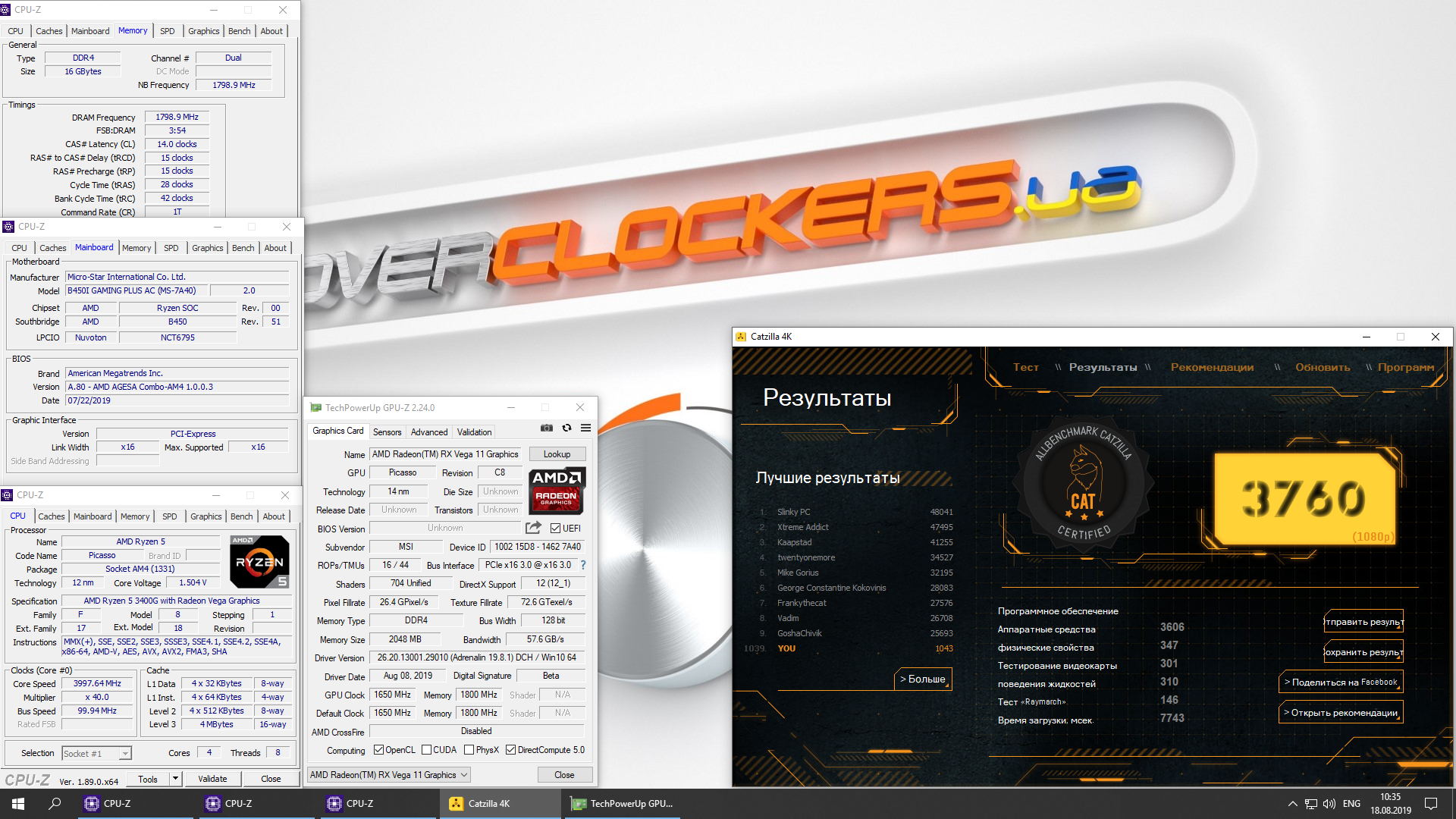
Task: Click the GPU Name field in GPU-Z
Action: [445, 454]
